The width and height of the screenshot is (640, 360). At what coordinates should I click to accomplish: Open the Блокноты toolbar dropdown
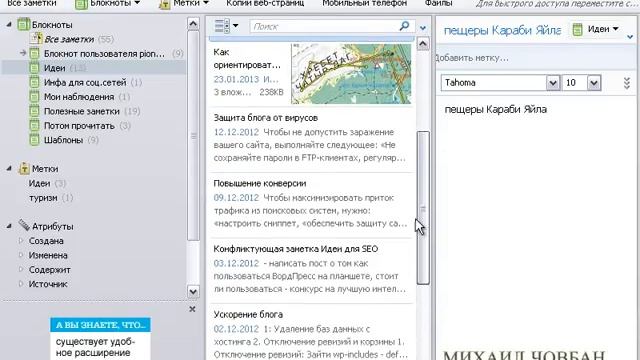click(x=108, y=3)
